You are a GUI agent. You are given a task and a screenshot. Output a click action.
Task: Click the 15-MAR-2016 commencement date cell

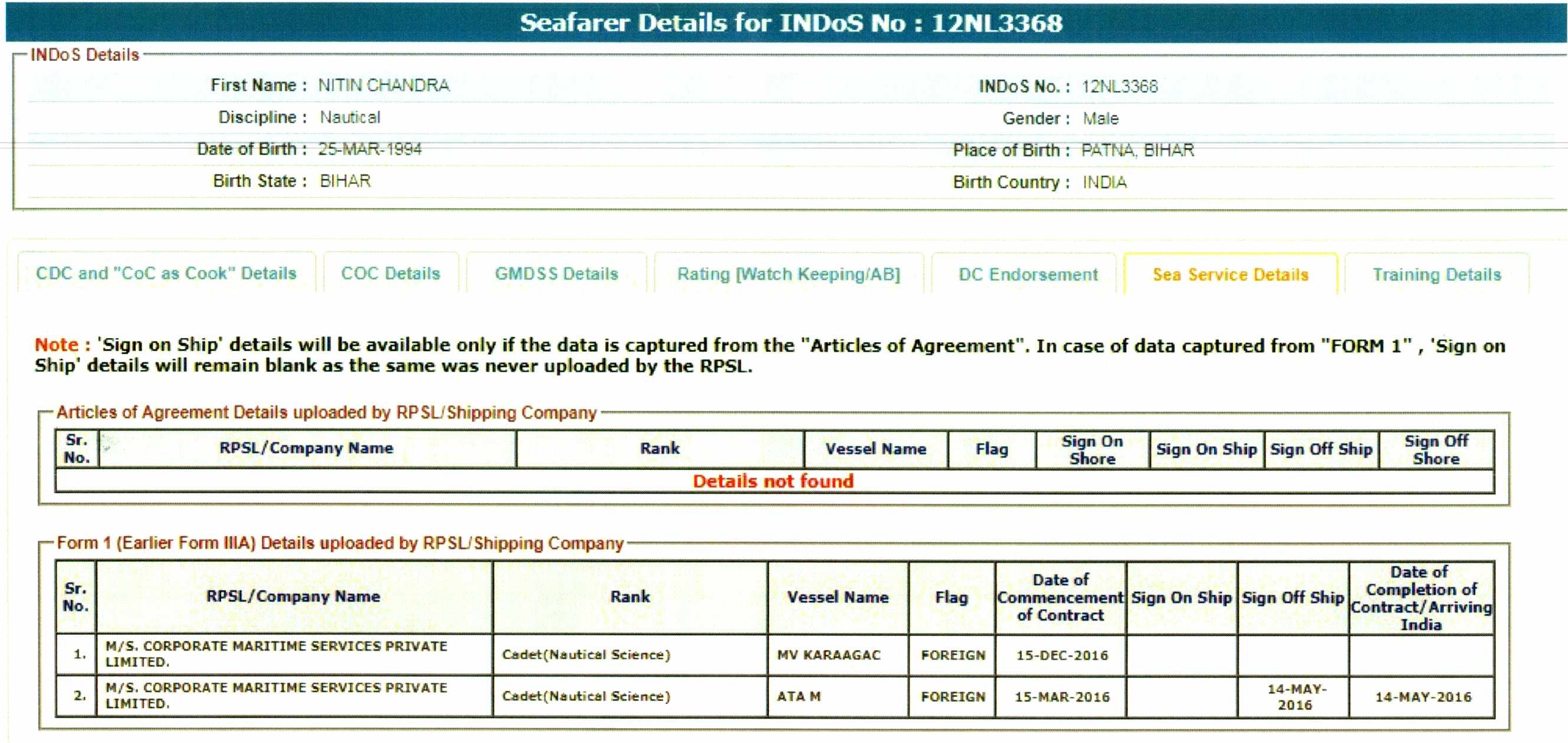coord(1061,697)
